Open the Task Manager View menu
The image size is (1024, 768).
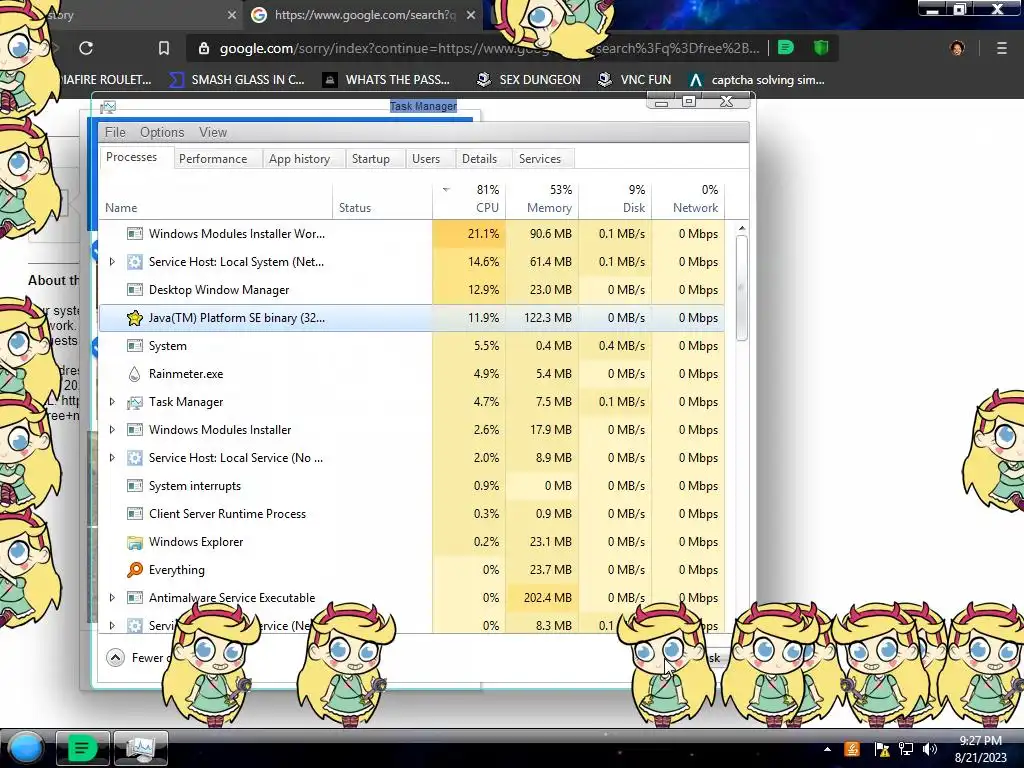213,132
